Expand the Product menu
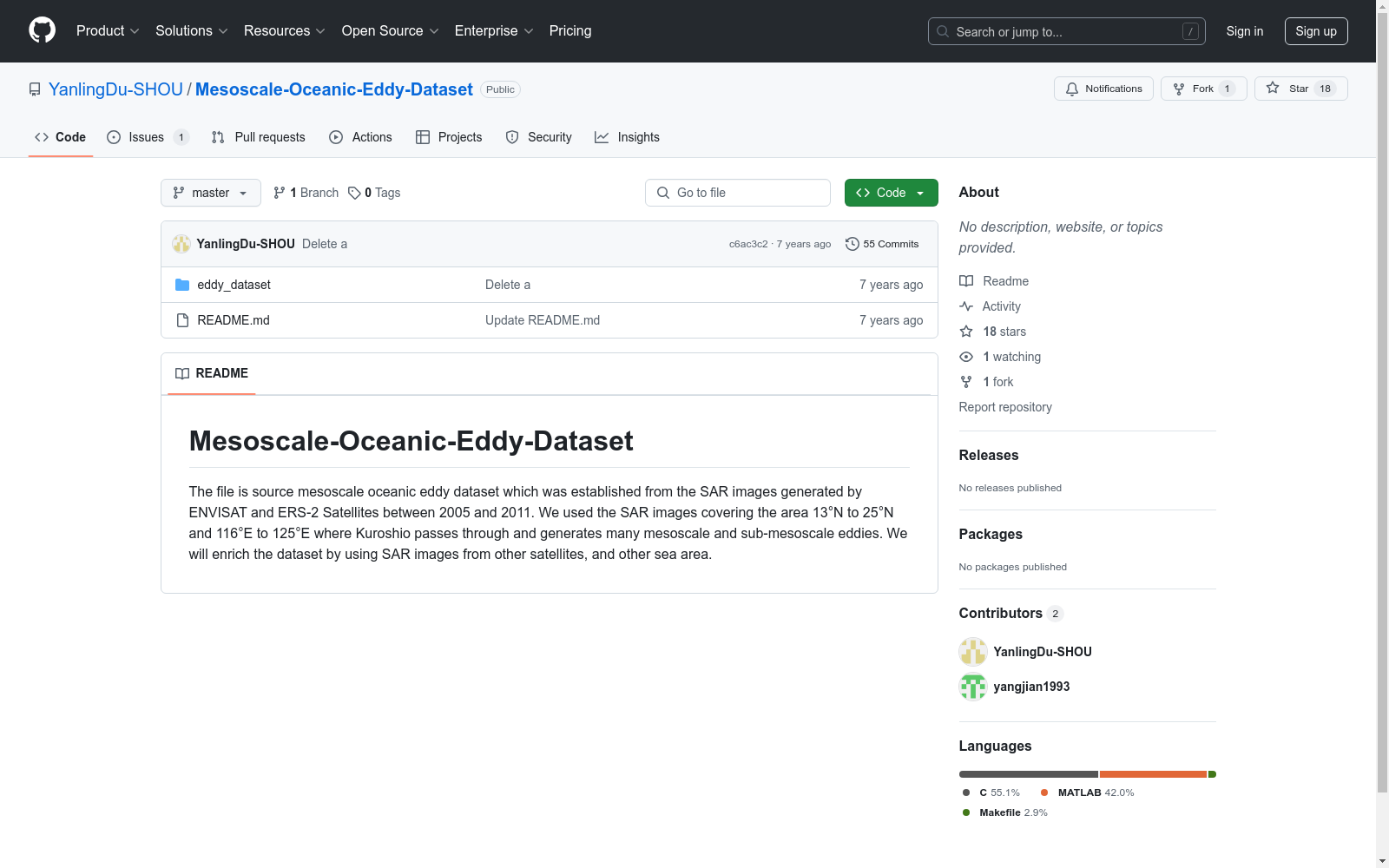 108,30
